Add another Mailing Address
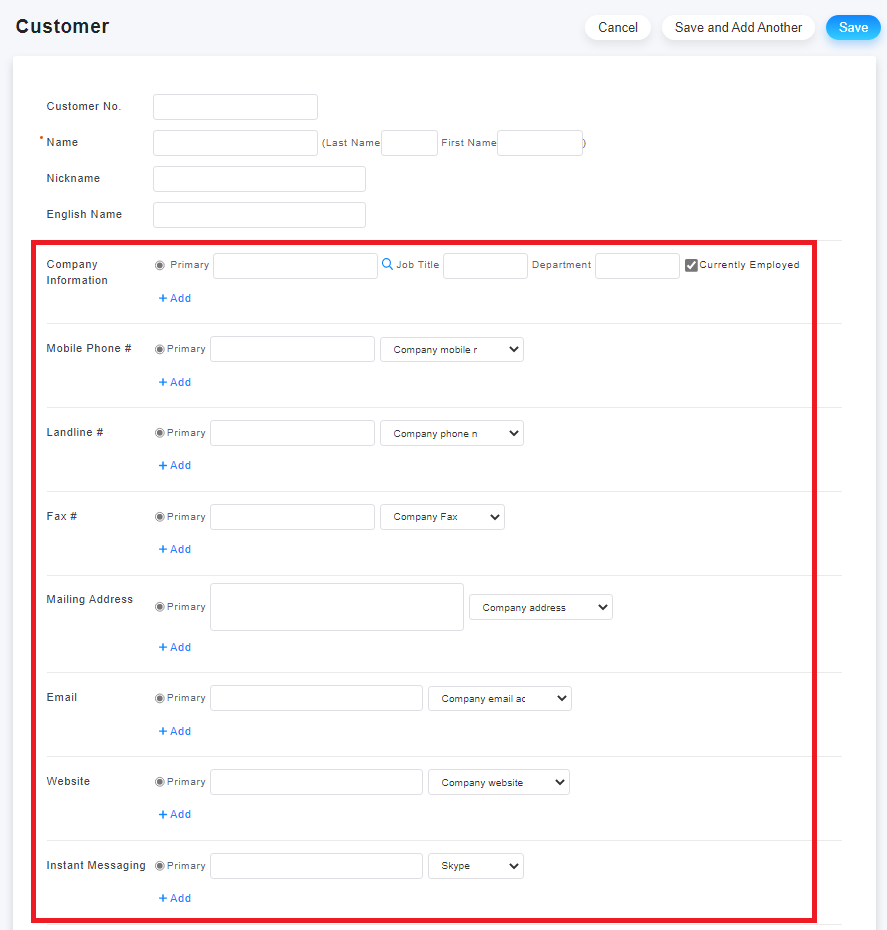The height and width of the screenshot is (930, 887). coord(175,647)
